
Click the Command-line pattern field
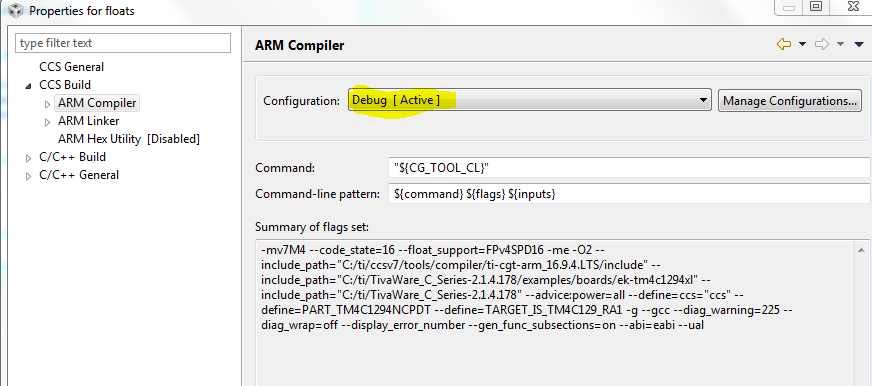(629, 194)
